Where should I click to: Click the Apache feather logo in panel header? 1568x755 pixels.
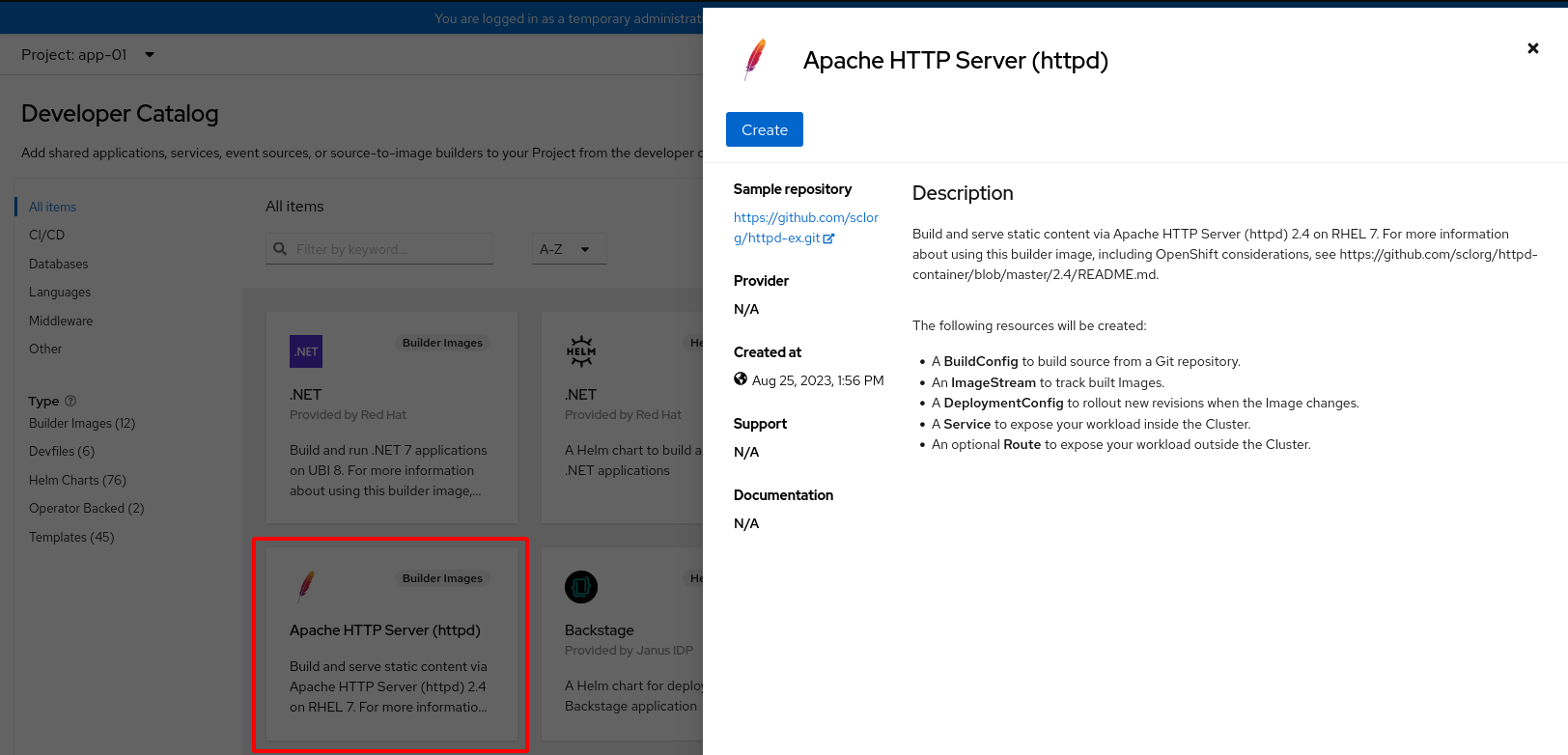tap(756, 60)
